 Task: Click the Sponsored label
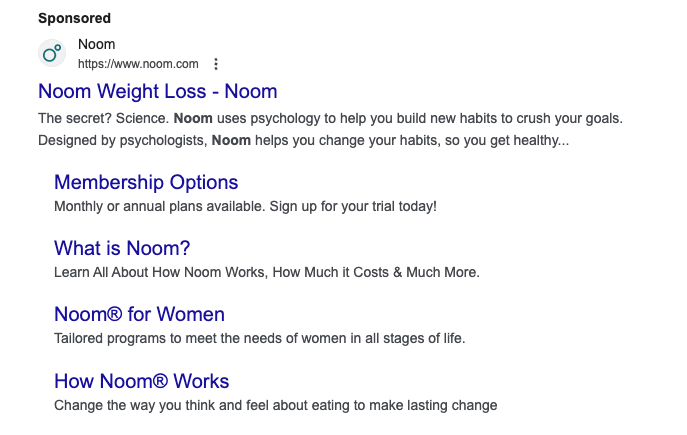[74, 18]
